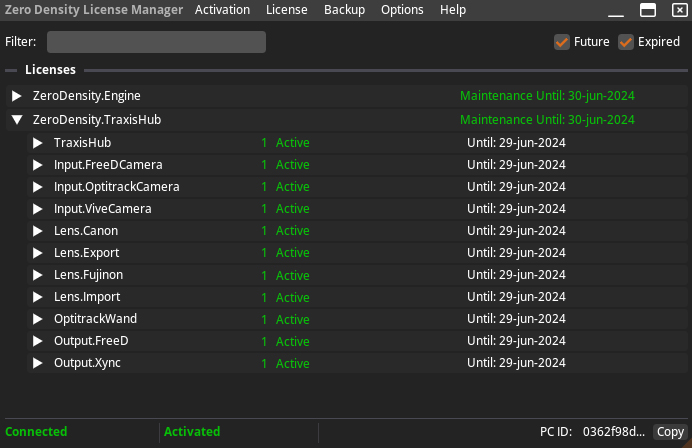The image size is (692, 448).
Task: Uncheck the Future licenses checkbox
Action: tap(562, 42)
